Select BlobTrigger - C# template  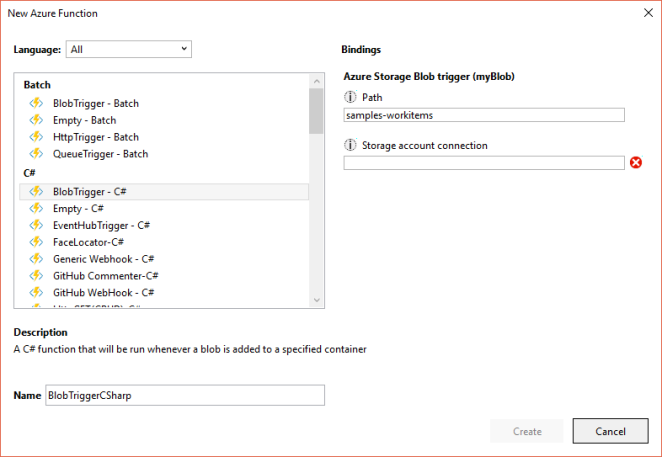coord(88,191)
